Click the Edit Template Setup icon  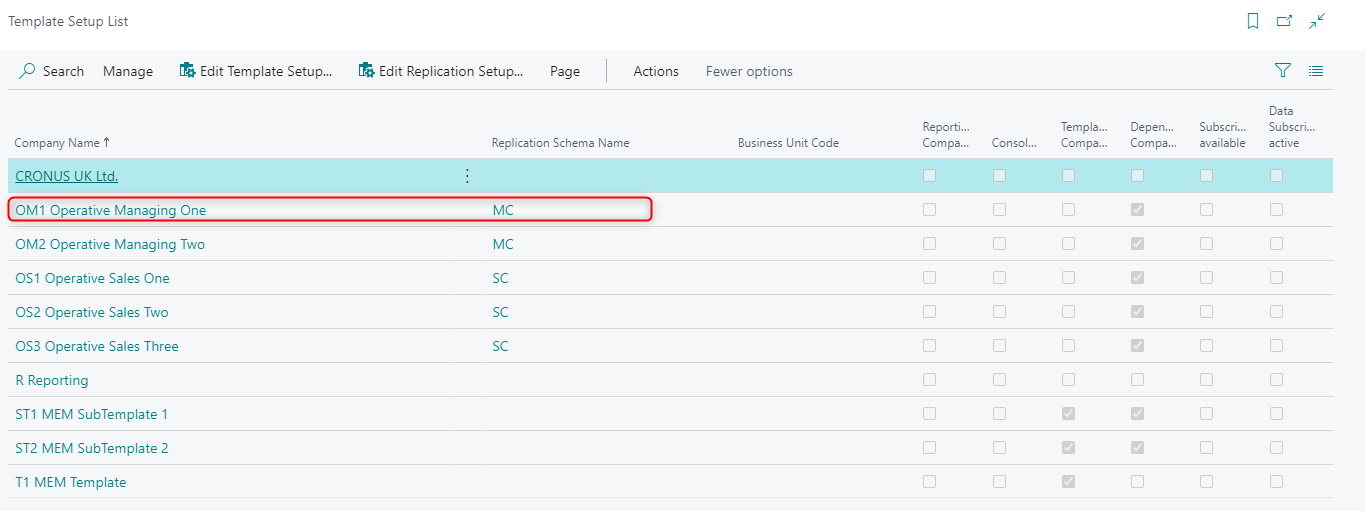coord(187,70)
